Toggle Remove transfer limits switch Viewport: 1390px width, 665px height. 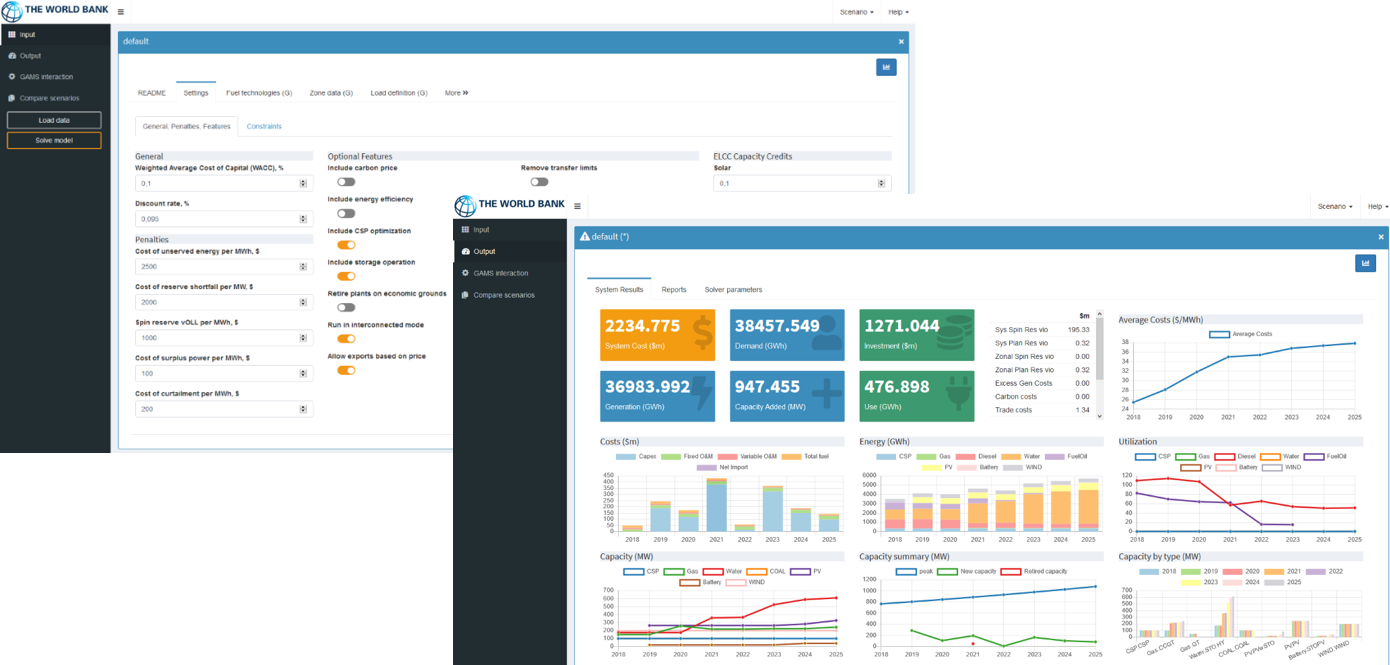point(539,182)
